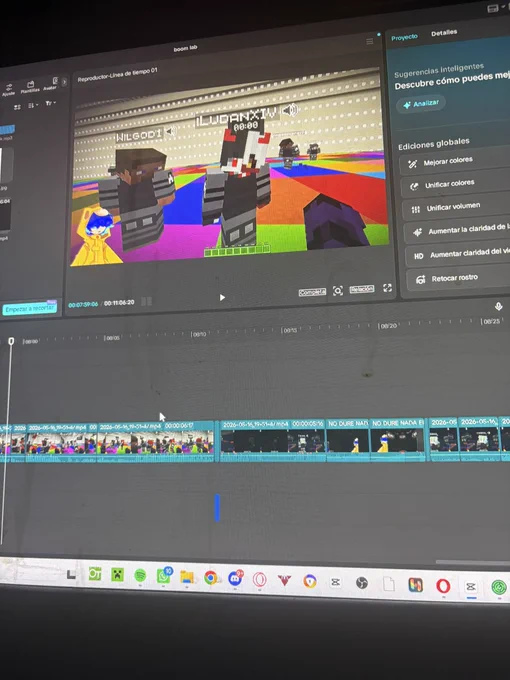510x680 pixels.
Task: Open Google Chrome from the taskbar
Action: [x=211, y=578]
